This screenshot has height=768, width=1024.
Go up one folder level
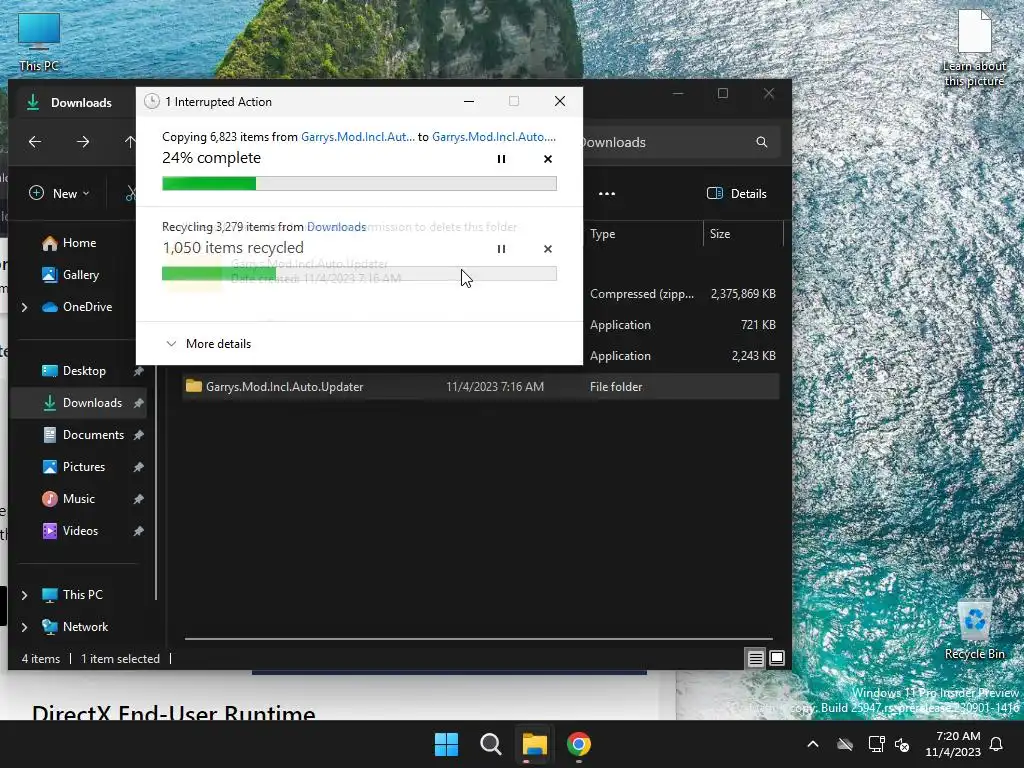tap(130, 142)
